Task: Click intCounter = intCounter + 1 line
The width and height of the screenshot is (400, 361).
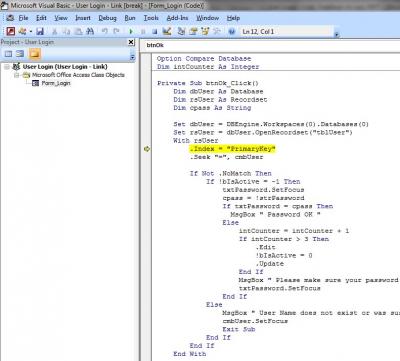Action: click(294, 231)
